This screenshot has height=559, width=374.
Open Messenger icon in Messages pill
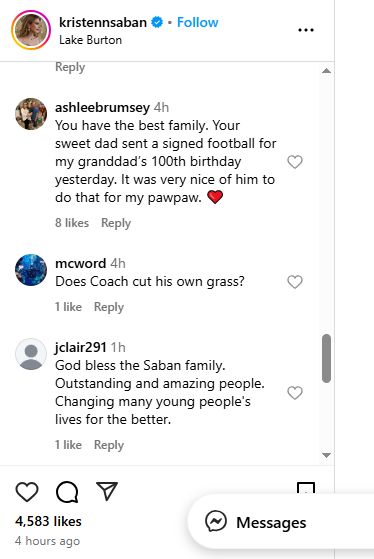216,522
